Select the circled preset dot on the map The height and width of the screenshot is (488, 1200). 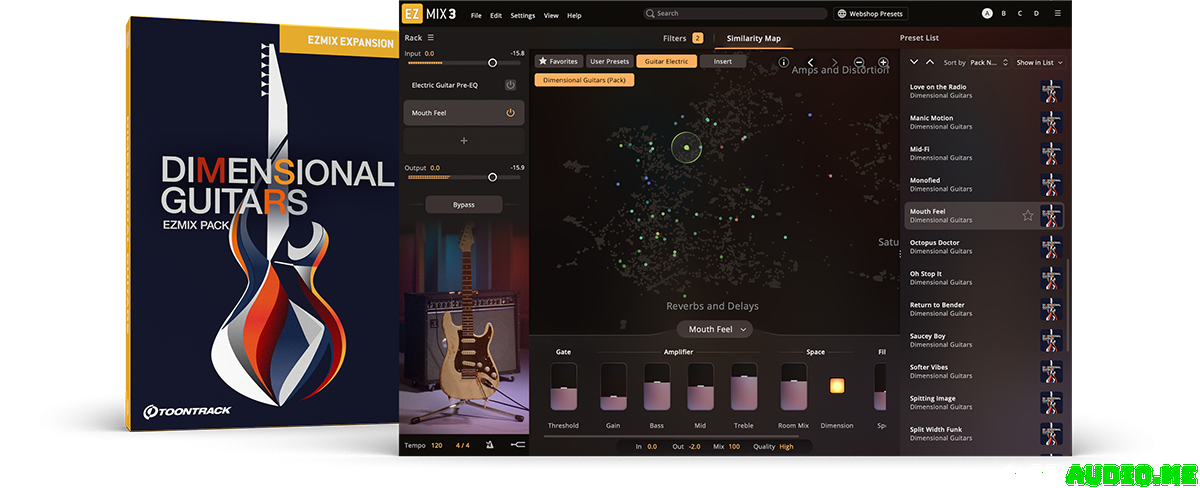coord(687,148)
